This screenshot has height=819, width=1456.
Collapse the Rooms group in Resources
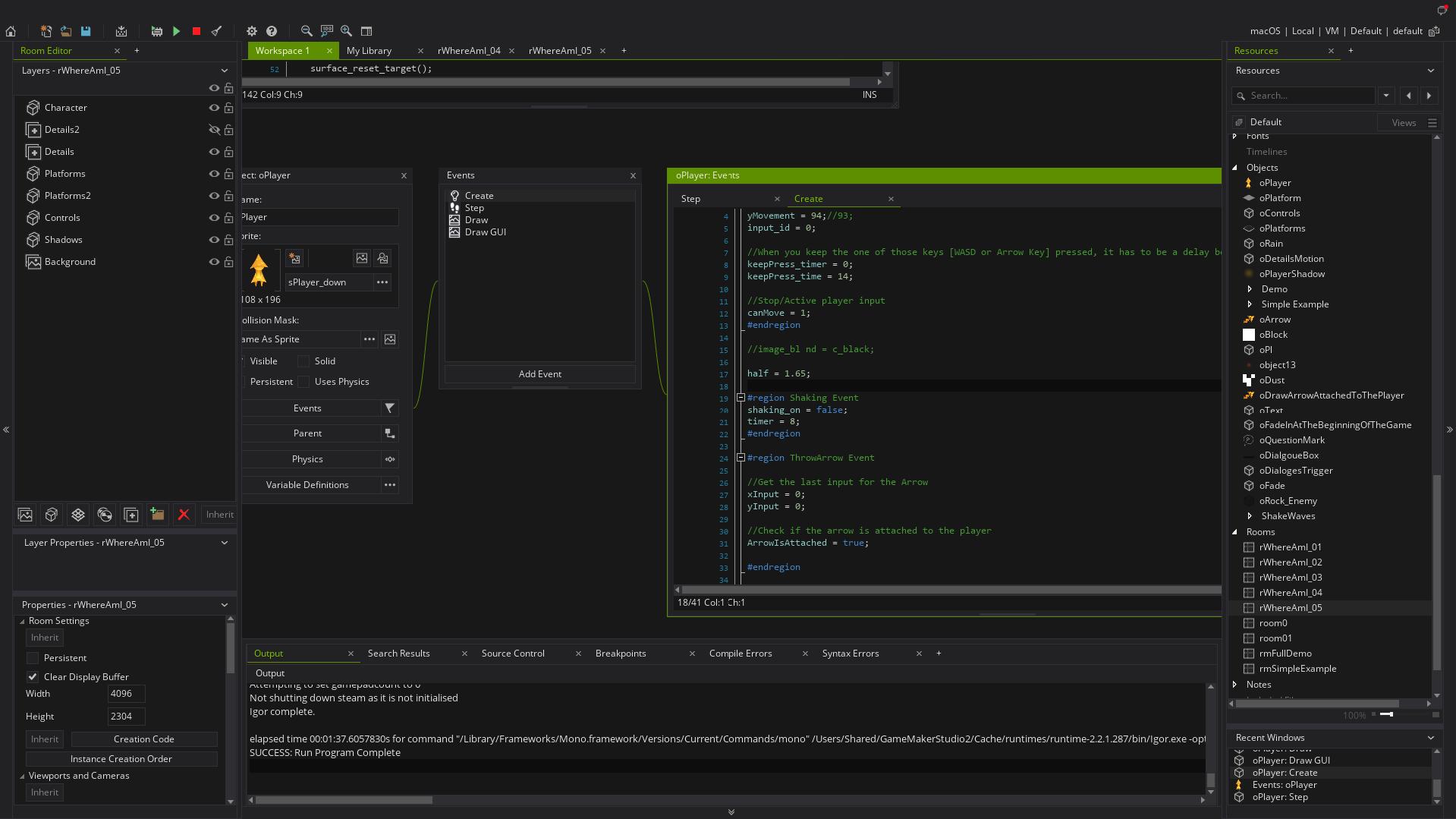pos(1235,532)
